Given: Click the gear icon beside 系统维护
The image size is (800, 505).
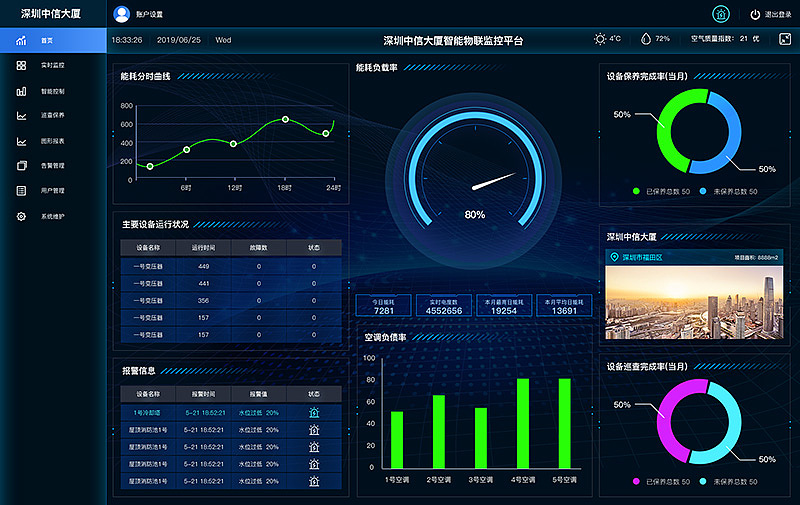Looking at the screenshot, I should [21, 216].
